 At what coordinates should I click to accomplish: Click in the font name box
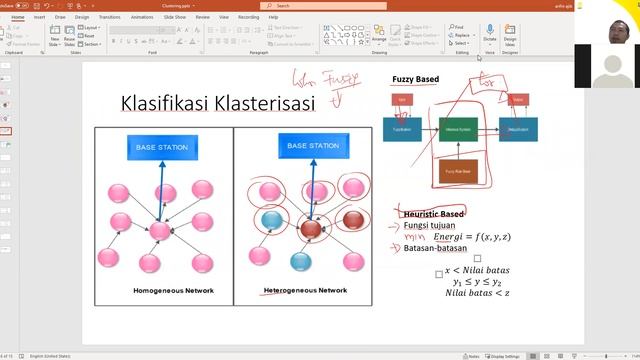[133, 30]
